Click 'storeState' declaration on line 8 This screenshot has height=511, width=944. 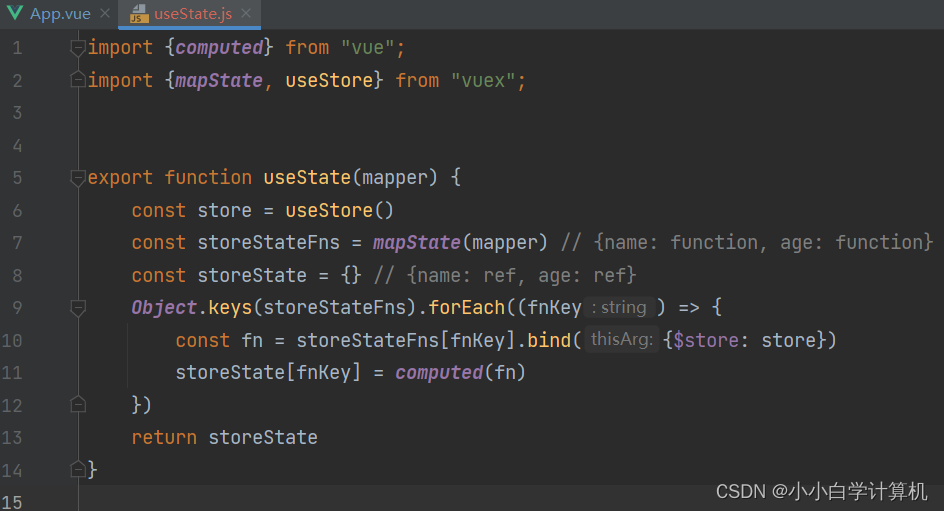pos(252,275)
